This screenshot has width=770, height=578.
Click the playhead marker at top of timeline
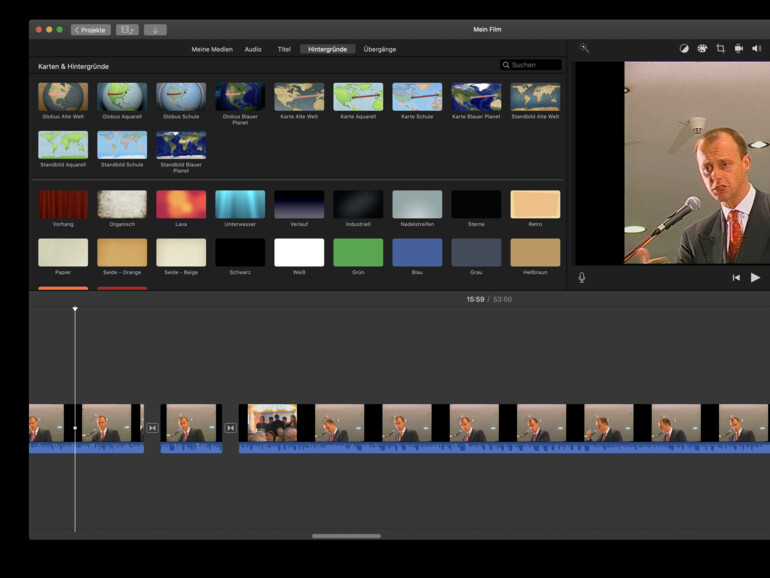click(x=75, y=309)
